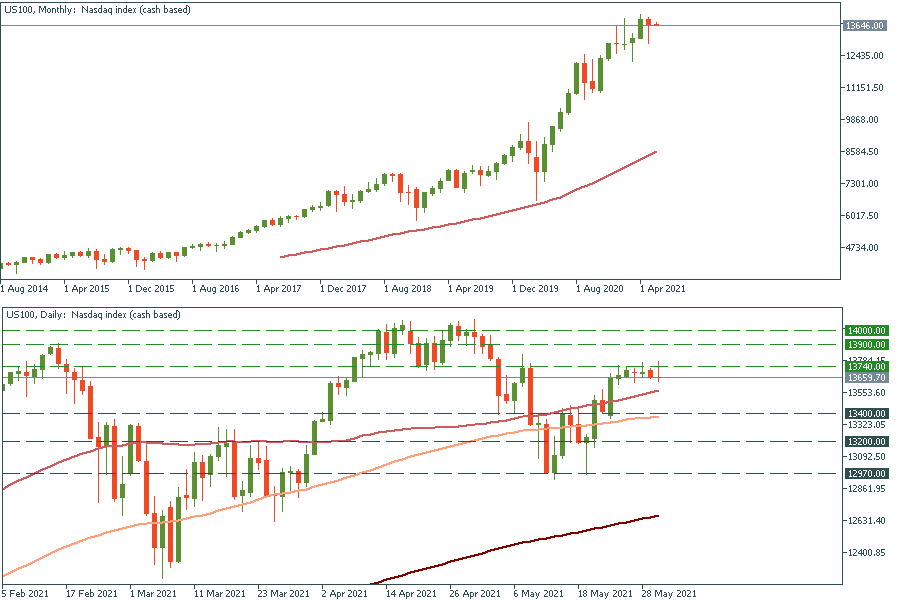Viewport: 900px width, 600px height.
Task: Click the US100 Daily chart title
Action: click(93, 315)
